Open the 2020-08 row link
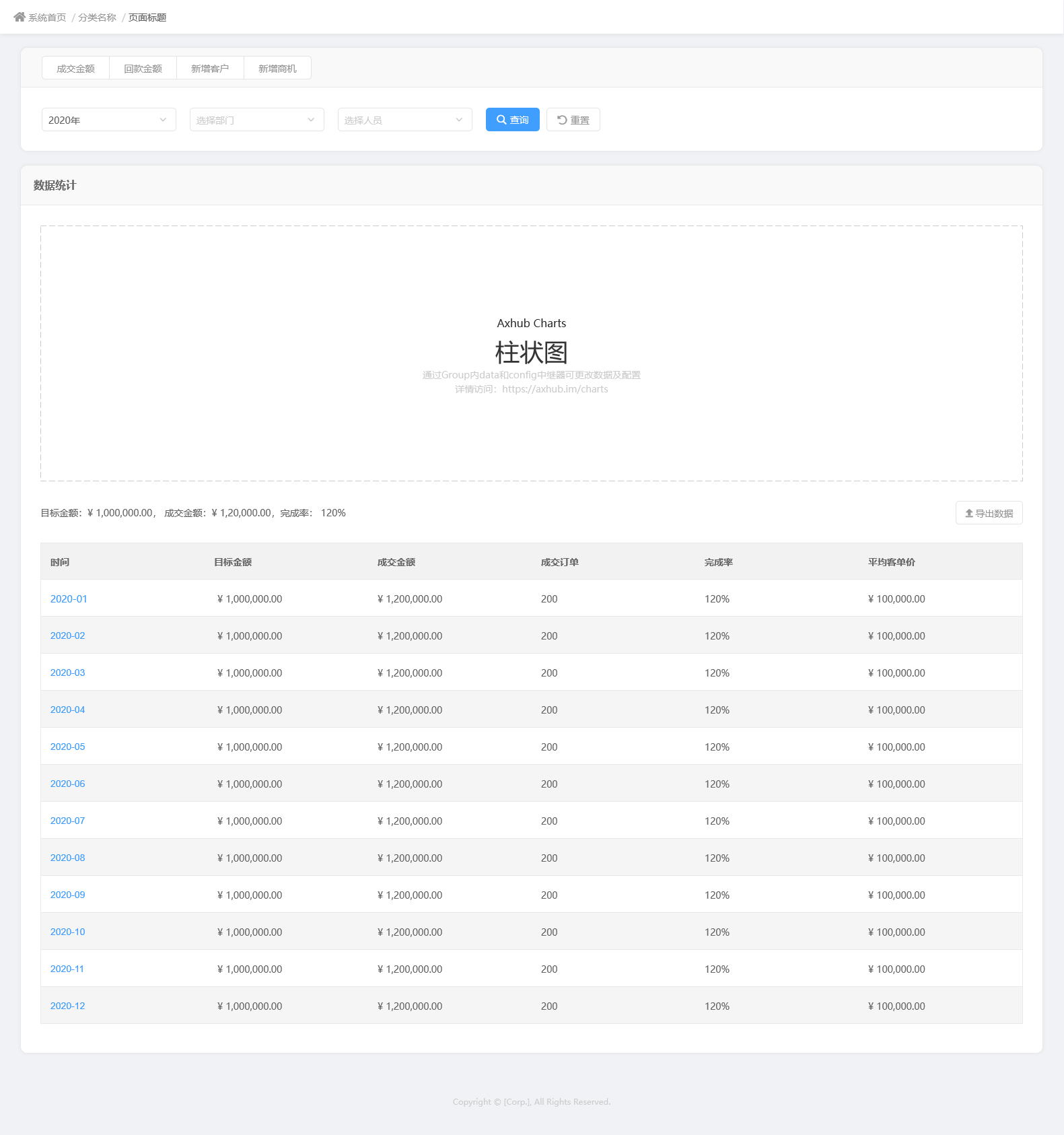Image resolution: width=1064 pixels, height=1135 pixels. coord(68,858)
